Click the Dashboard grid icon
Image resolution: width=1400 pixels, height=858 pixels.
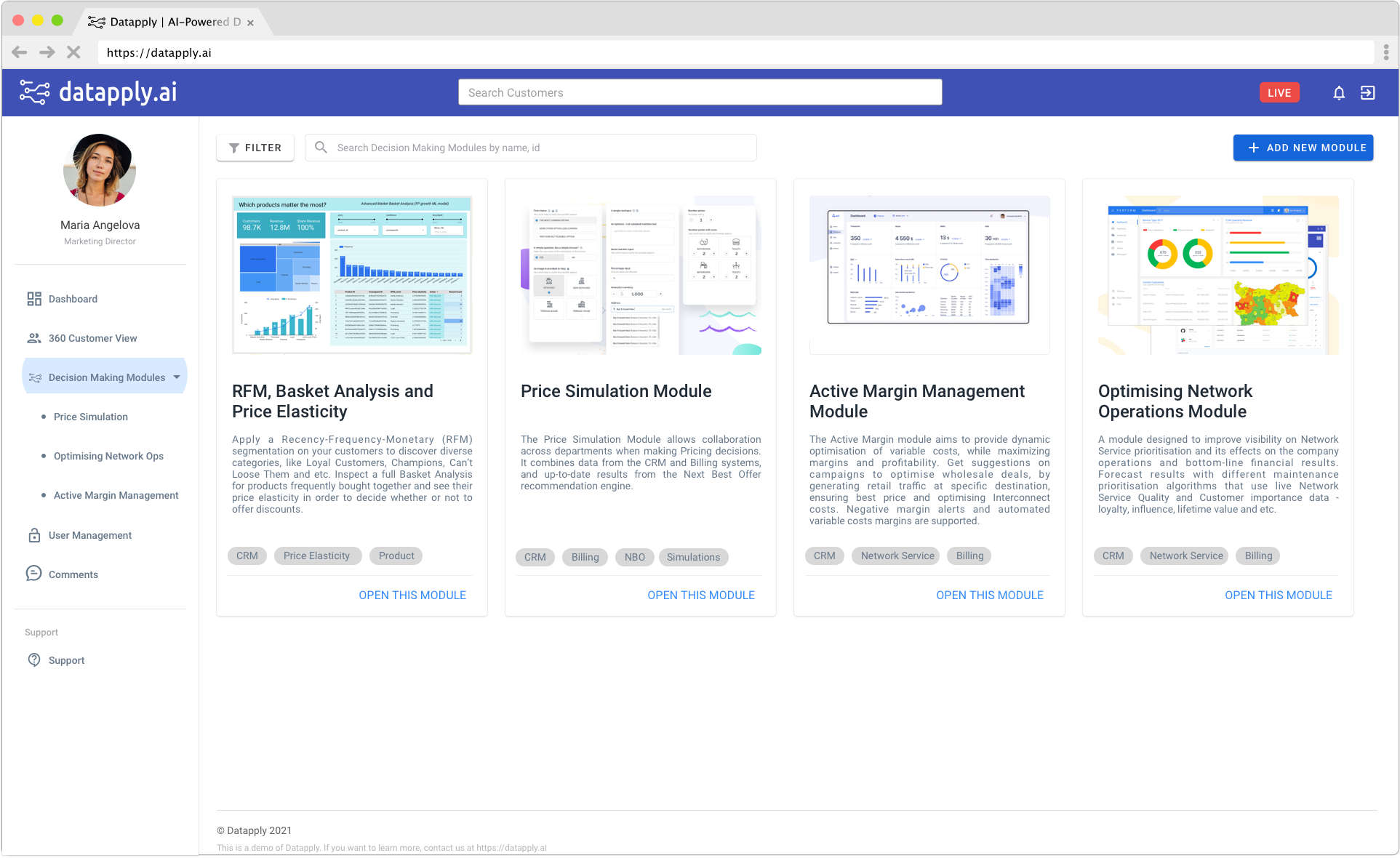point(34,299)
